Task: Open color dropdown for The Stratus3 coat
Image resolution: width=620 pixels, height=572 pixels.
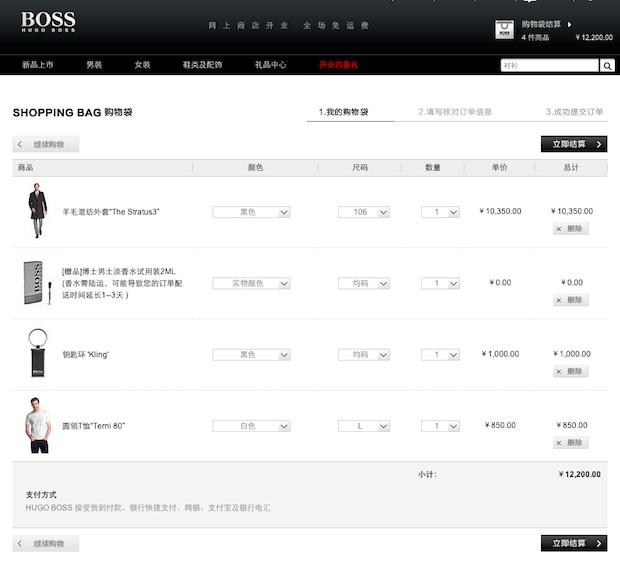Action: (x=251, y=212)
